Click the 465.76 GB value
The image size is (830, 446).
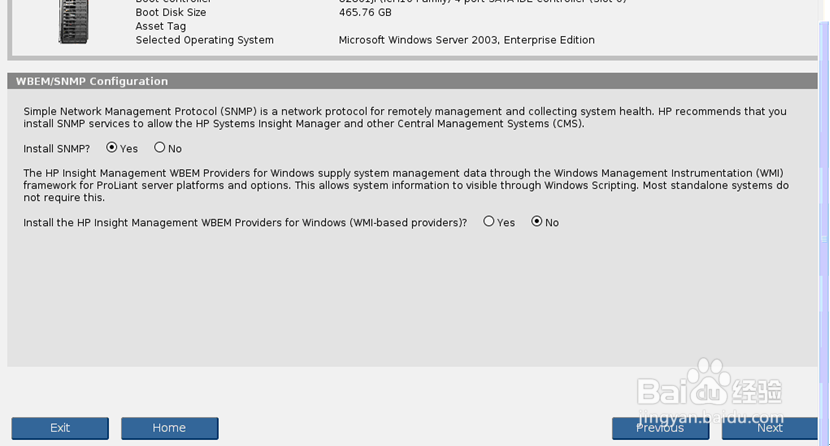tap(365, 12)
